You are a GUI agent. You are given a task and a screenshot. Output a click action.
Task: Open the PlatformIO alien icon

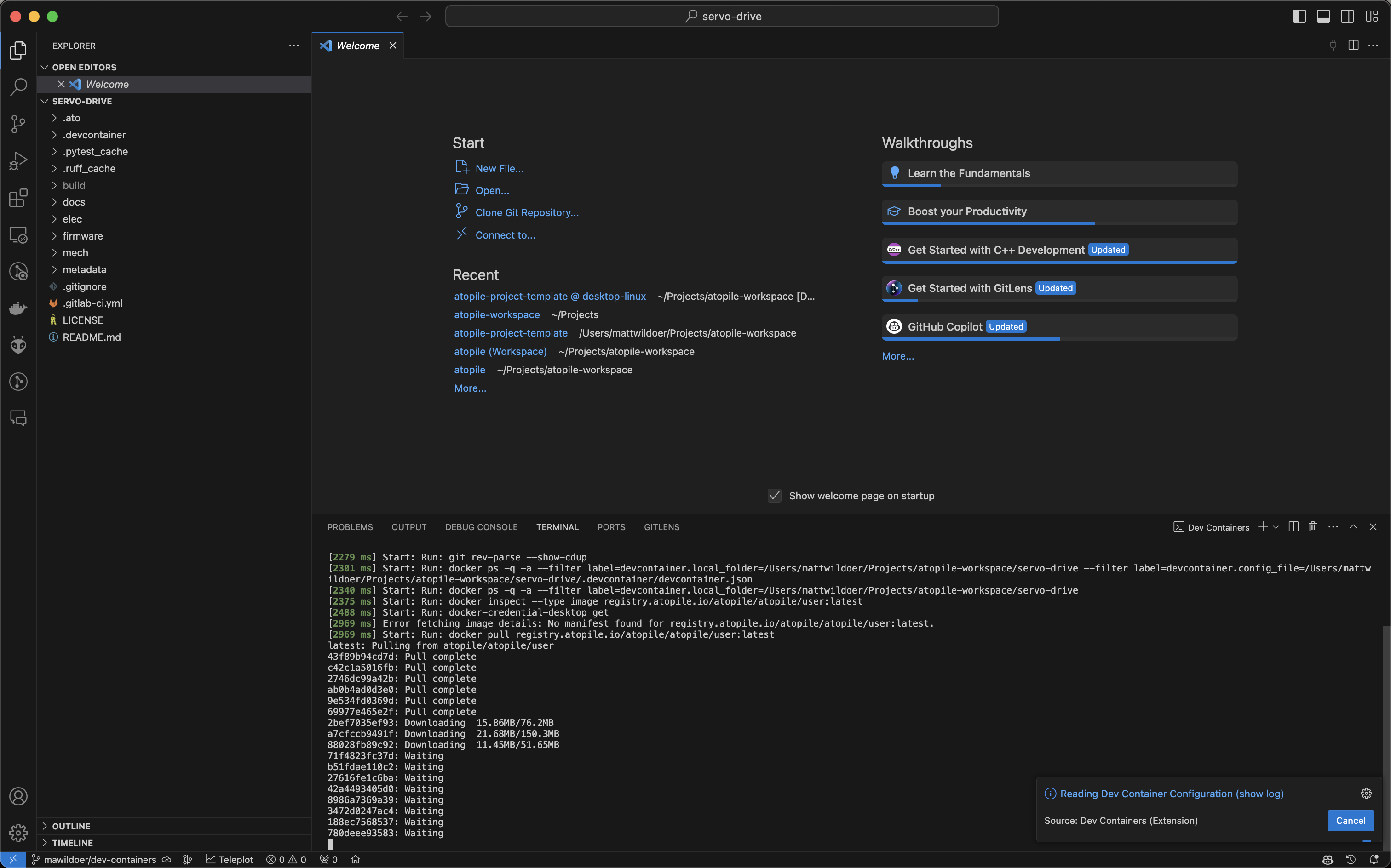pos(18,345)
